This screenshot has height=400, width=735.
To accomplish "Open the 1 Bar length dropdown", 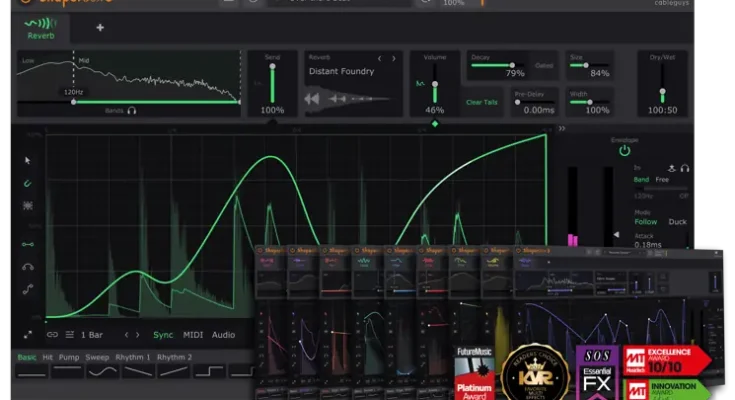I will click(x=91, y=335).
